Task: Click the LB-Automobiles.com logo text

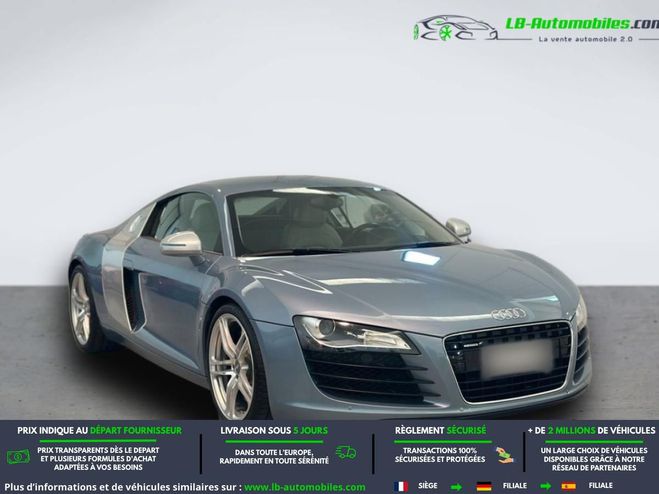Action: click(x=582, y=24)
